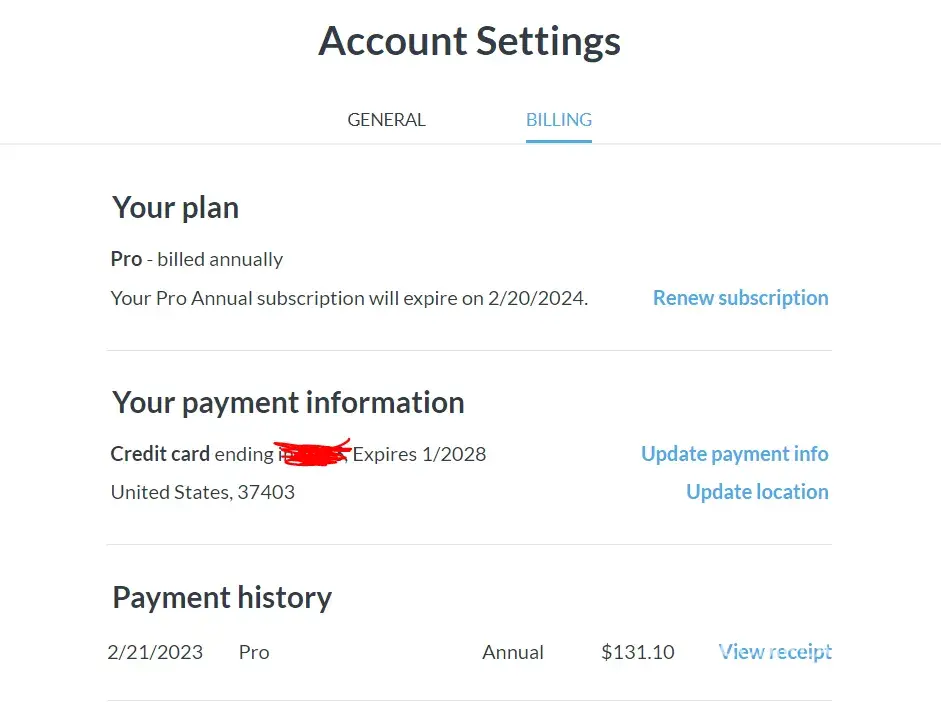Click the Account Settings page heading
This screenshot has height=702, width=941.
click(x=470, y=42)
